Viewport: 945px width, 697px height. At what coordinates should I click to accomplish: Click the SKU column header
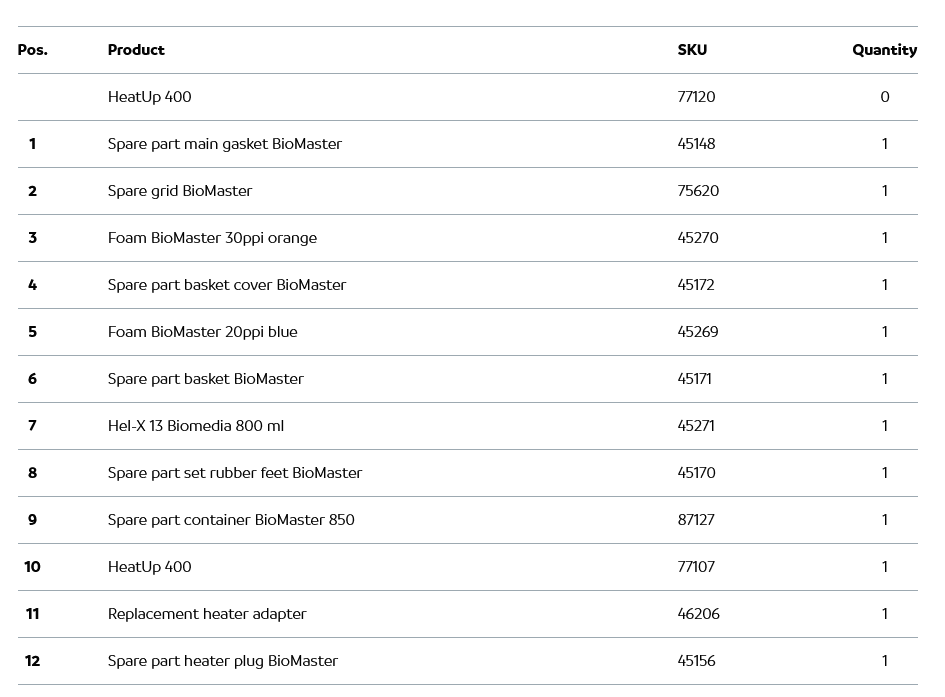692,50
